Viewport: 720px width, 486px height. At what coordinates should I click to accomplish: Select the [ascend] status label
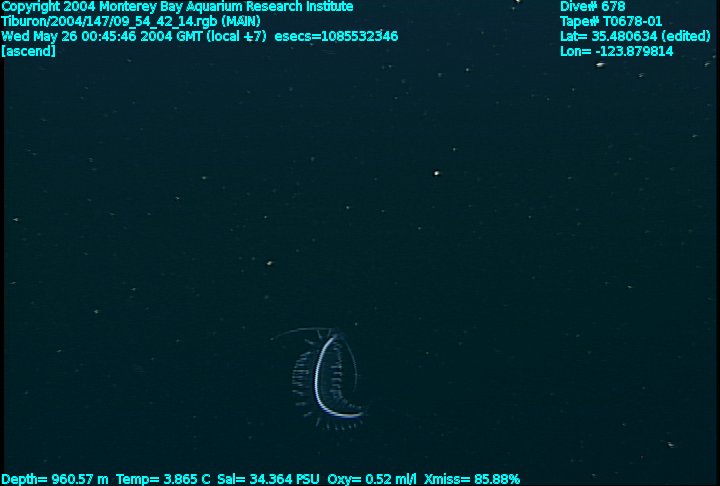[29, 51]
